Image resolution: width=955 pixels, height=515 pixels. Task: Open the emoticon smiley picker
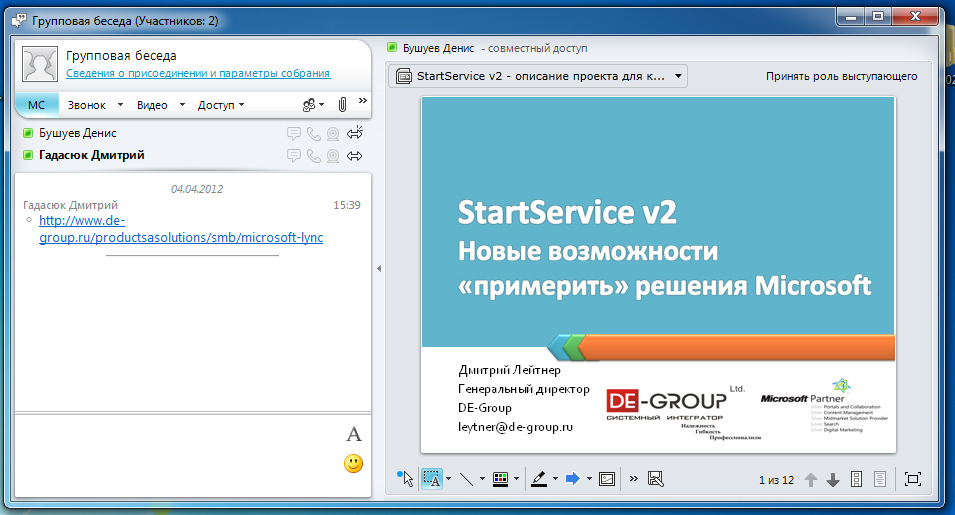[353, 463]
